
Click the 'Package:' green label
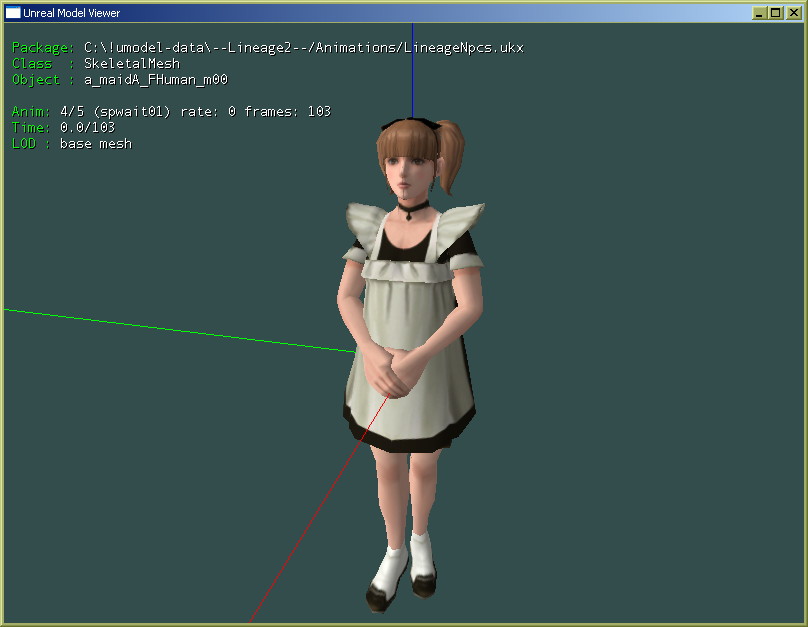[x=43, y=48]
